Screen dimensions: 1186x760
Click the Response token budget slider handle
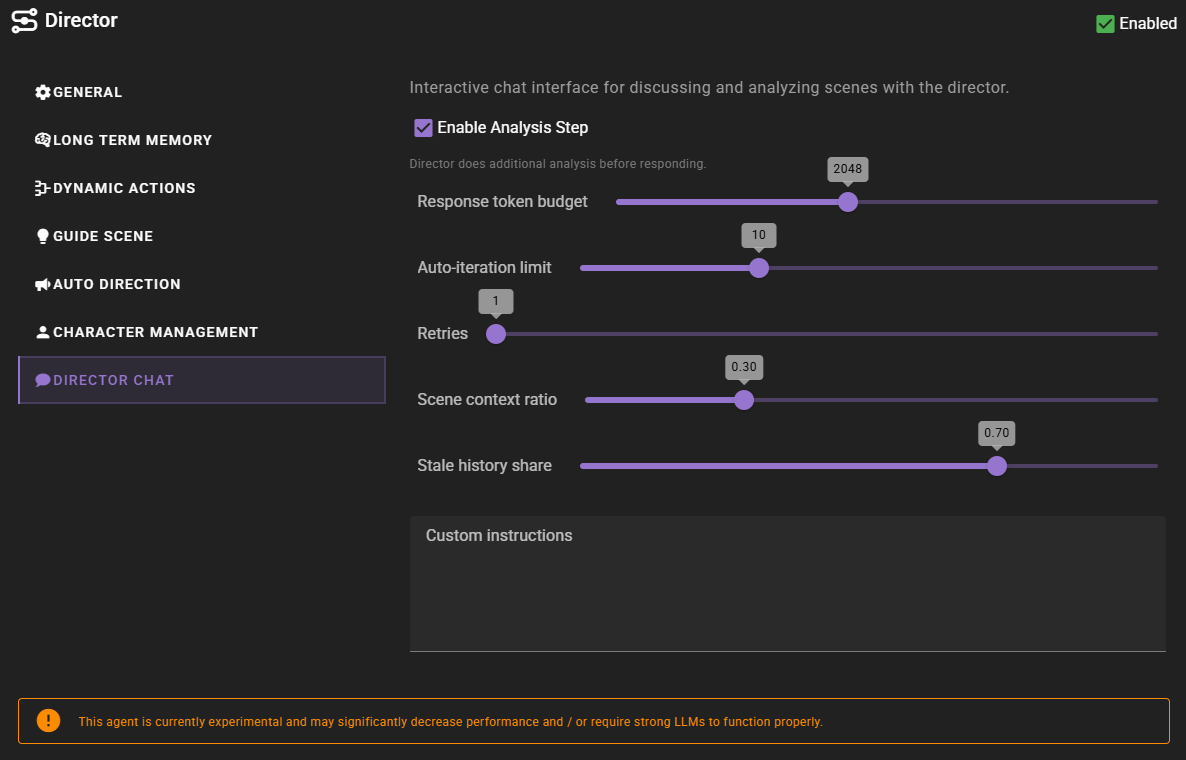click(x=848, y=202)
